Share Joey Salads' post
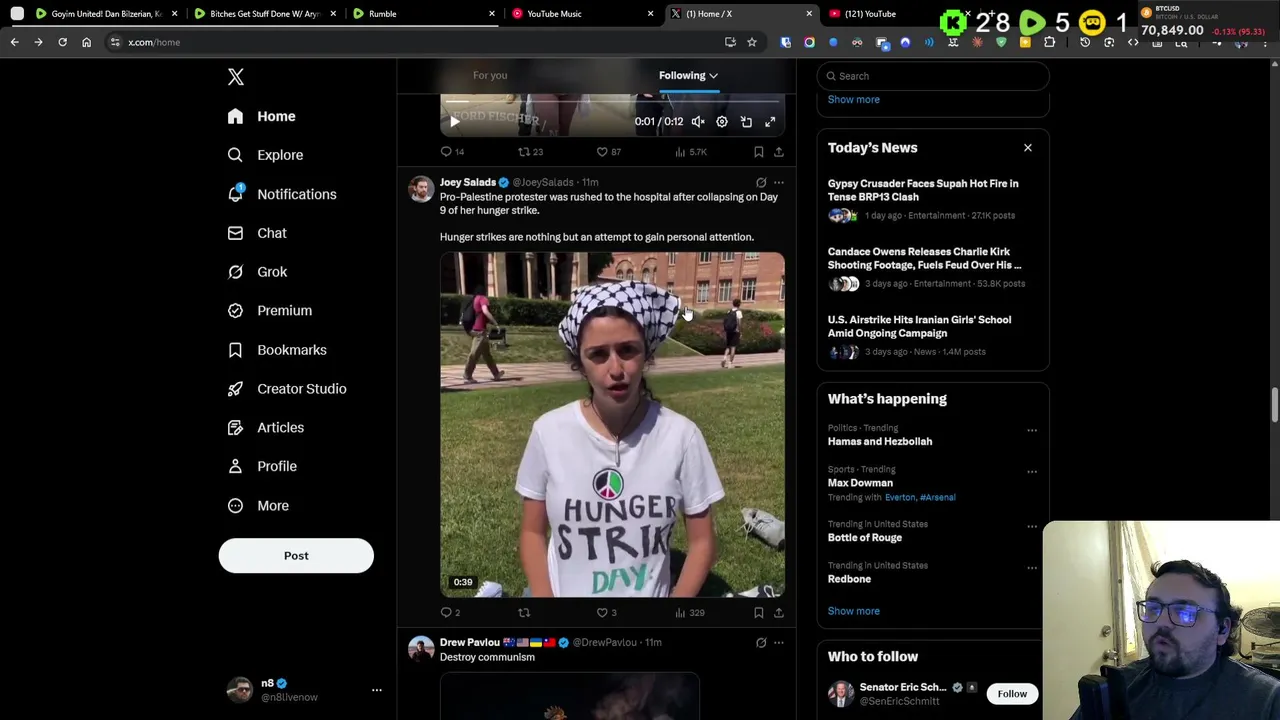 point(779,612)
